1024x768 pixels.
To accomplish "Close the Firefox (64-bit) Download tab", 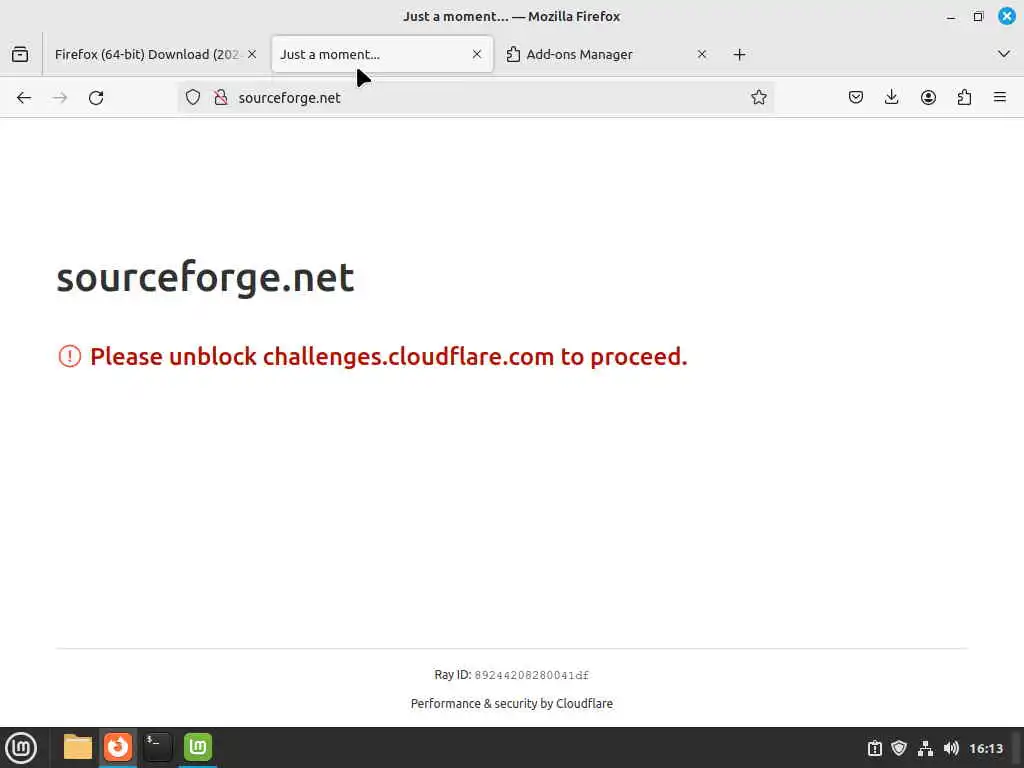I will (252, 54).
